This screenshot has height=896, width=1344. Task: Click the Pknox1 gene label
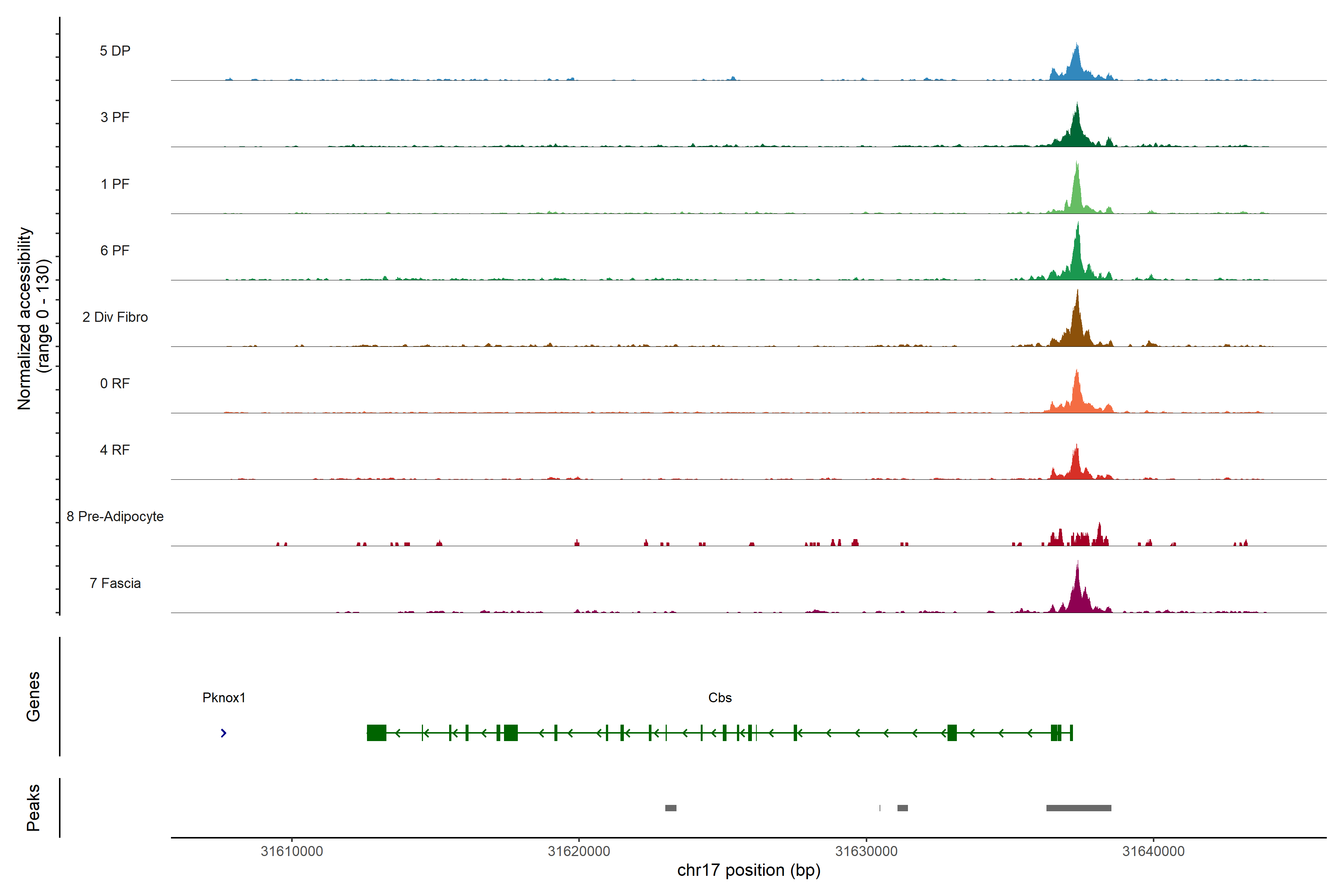(223, 698)
